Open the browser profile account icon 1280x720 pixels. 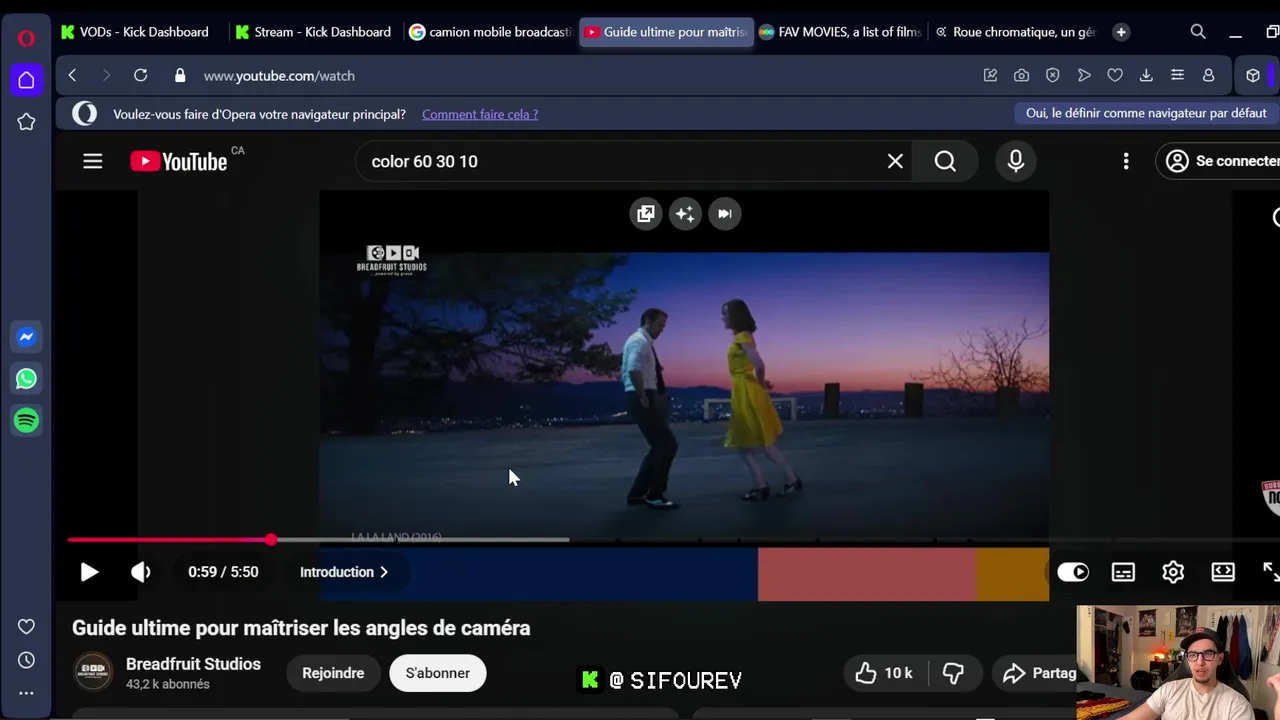1208,76
